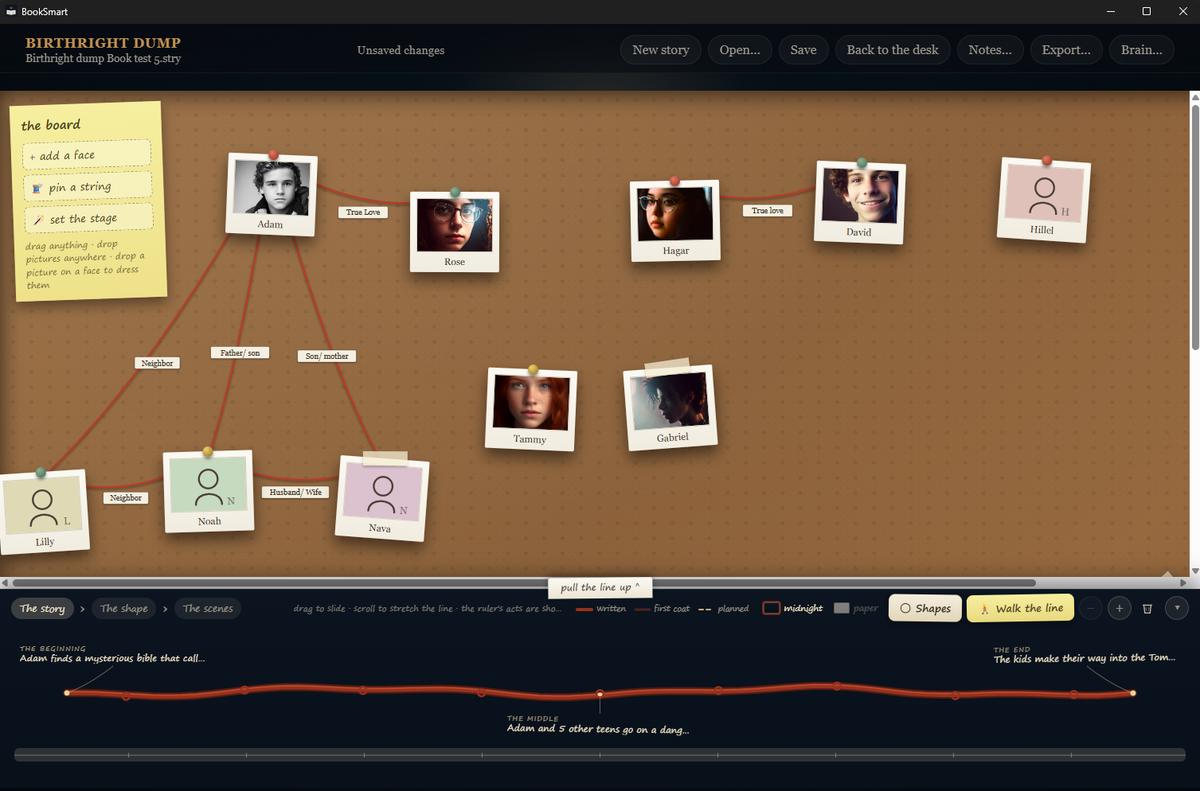Click the green pin on David's card
The image size is (1200, 791).
click(x=861, y=162)
